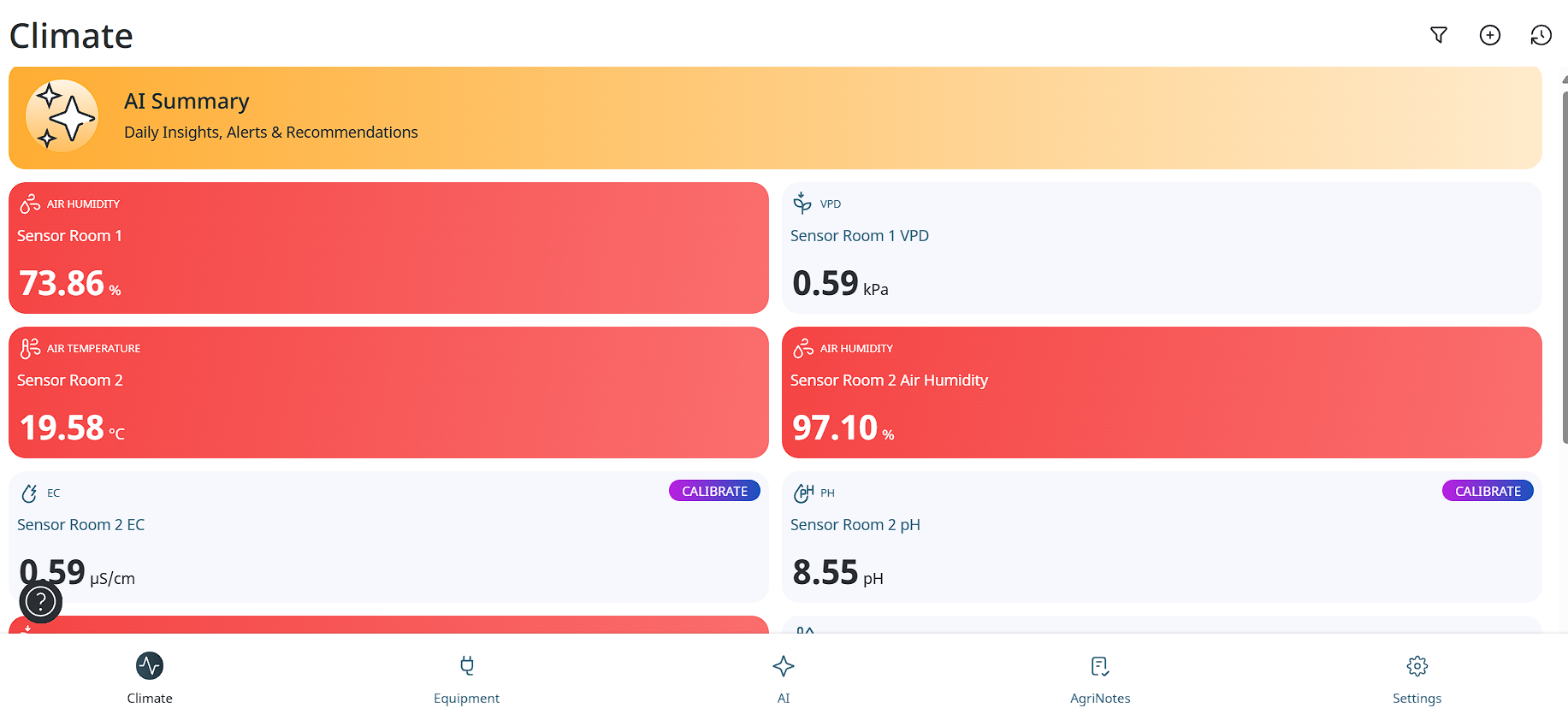Open the filter icon at top right
This screenshot has width=1568, height=714.
pos(1439,35)
